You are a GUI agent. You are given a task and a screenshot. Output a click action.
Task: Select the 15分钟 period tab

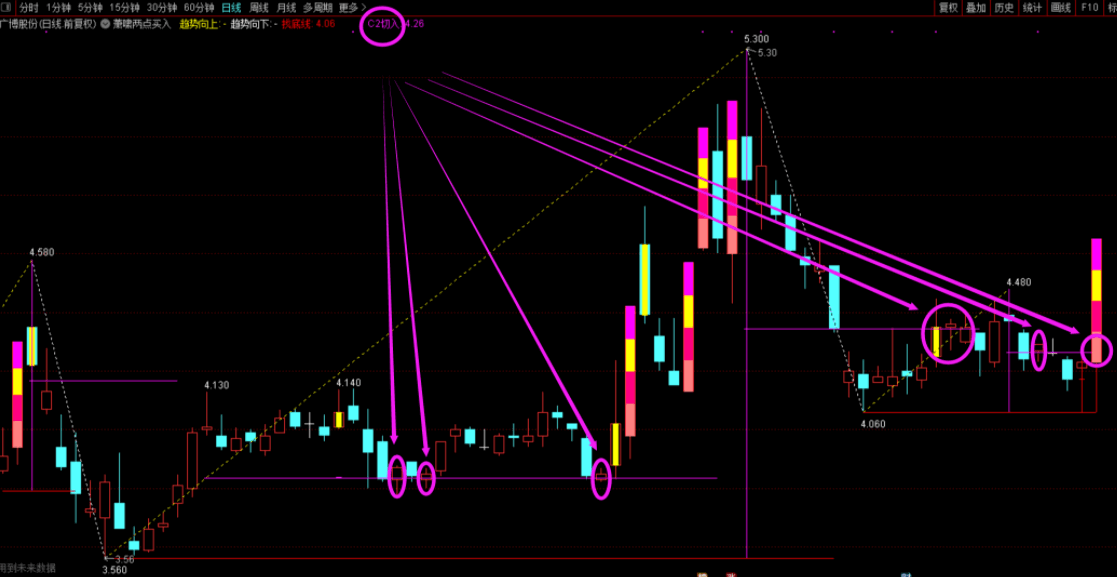coord(124,8)
